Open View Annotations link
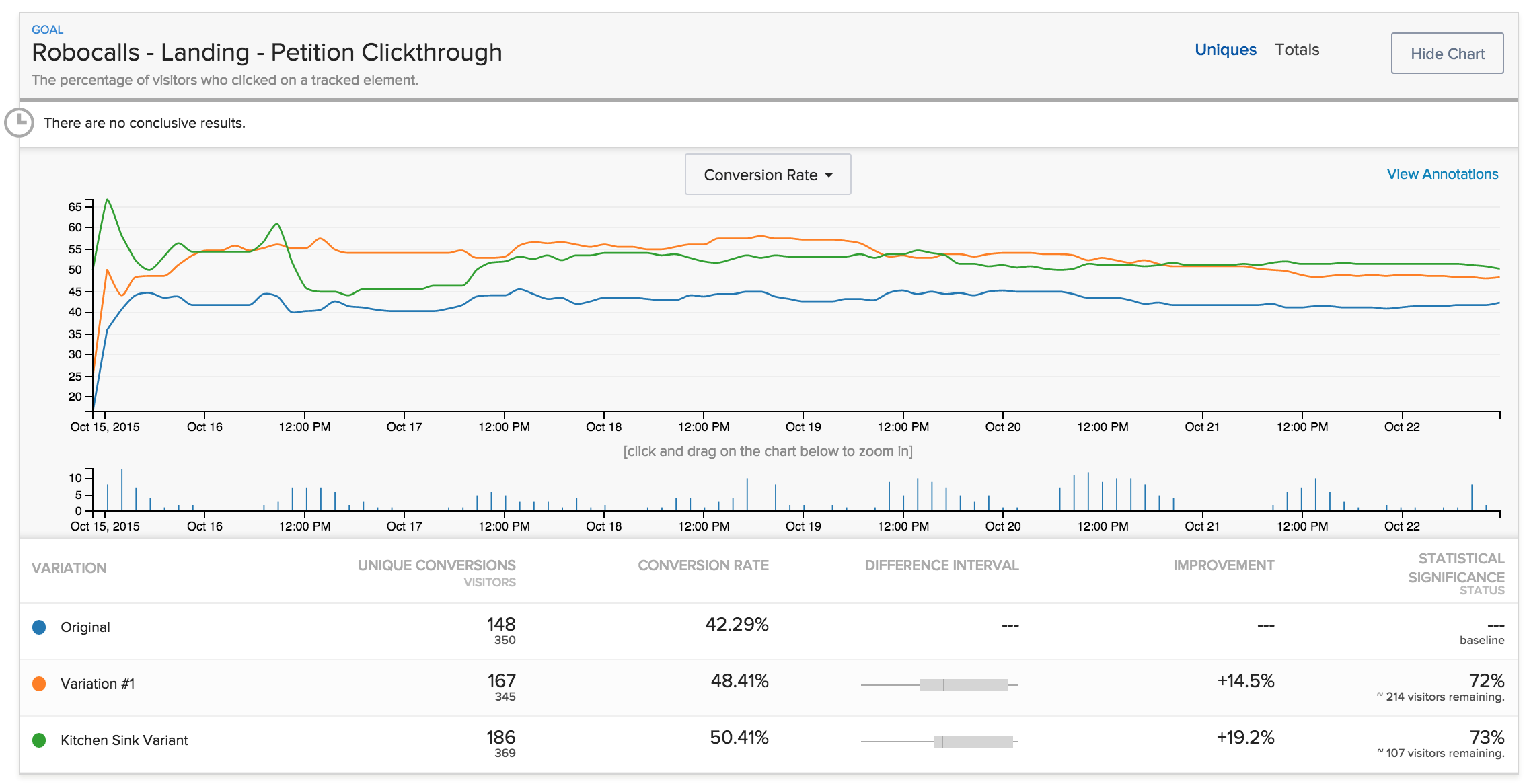 pyautogui.click(x=1442, y=174)
